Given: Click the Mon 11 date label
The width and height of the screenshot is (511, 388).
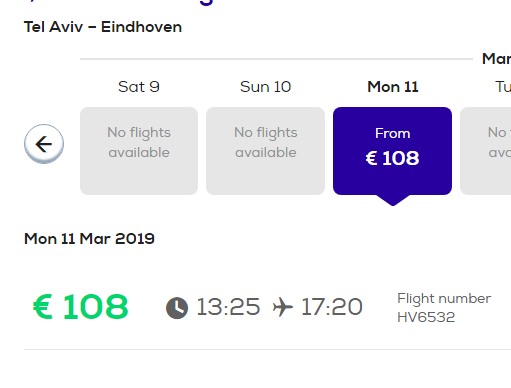Looking at the screenshot, I should tap(393, 87).
